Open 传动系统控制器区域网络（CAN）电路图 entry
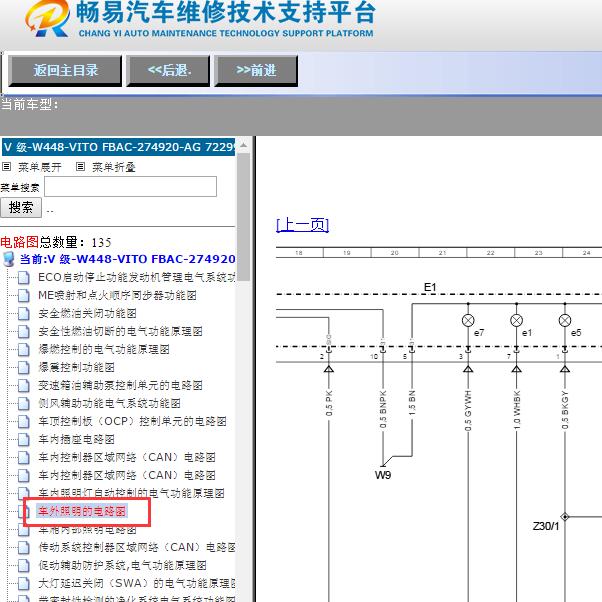The width and height of the screenshot is (602, 602). pos(137,547)
